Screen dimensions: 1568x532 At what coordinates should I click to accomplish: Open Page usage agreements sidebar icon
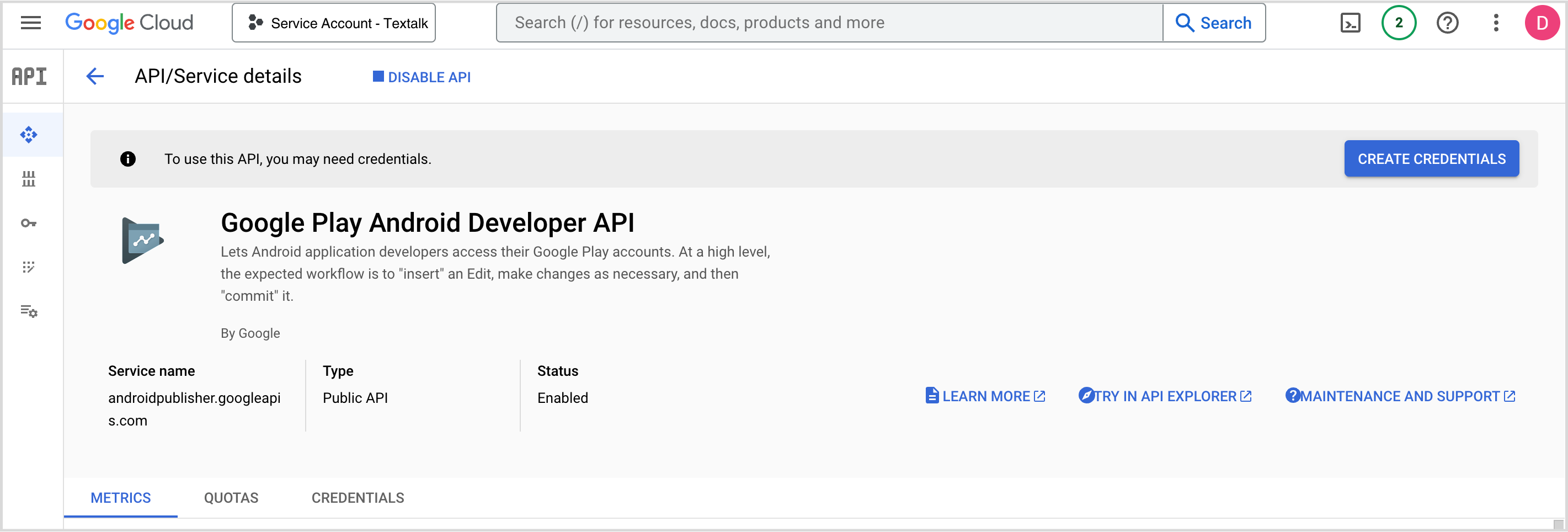(x=29, y=312)
